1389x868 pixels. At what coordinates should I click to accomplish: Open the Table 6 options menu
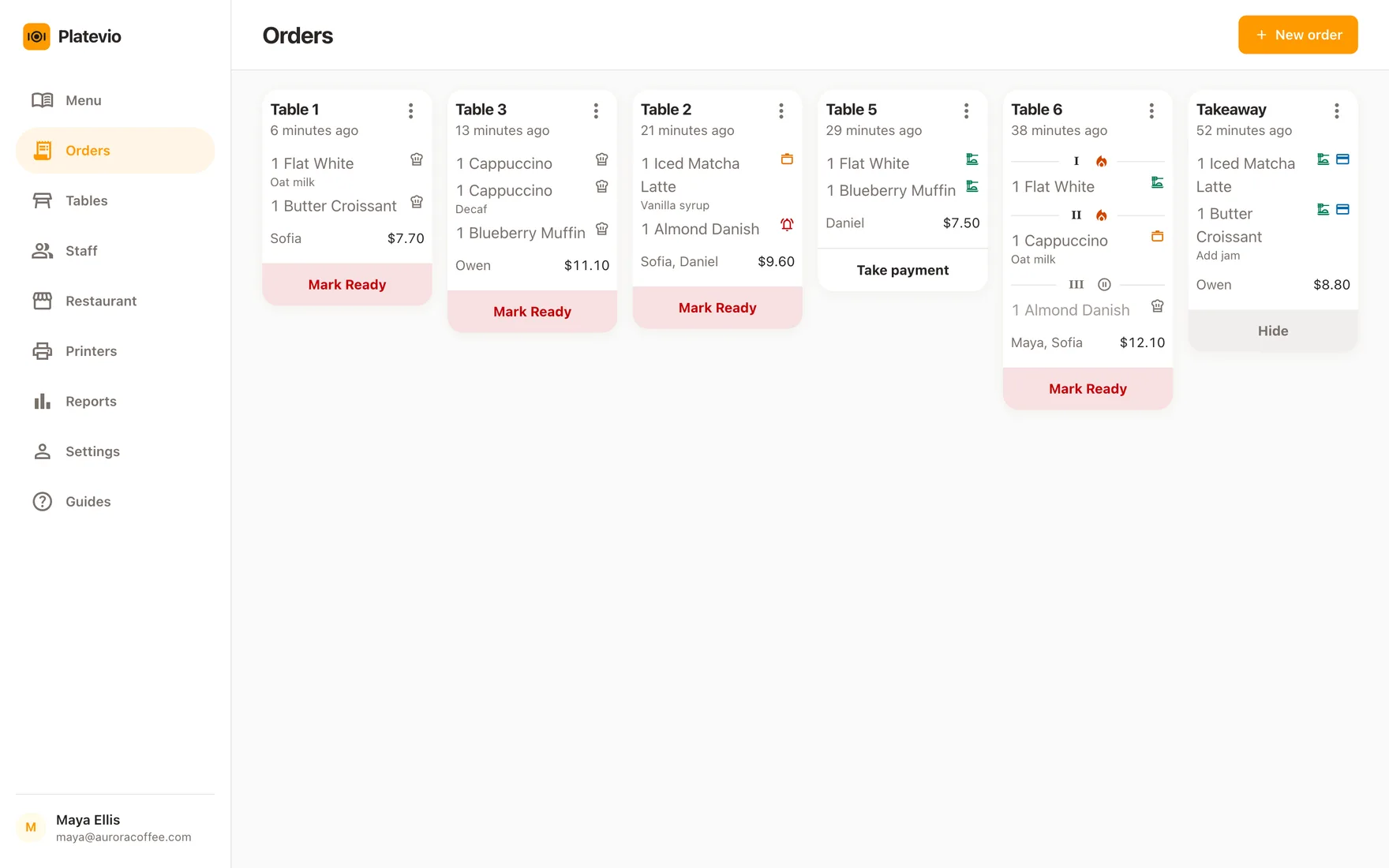pyautogui.click(x=1152, y=111)
